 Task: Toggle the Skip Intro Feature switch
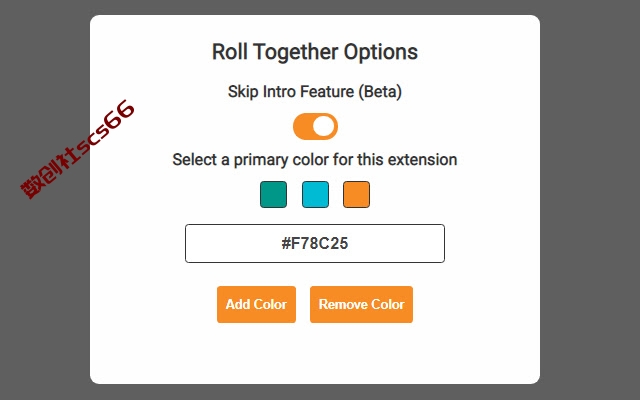coord(315,127)
